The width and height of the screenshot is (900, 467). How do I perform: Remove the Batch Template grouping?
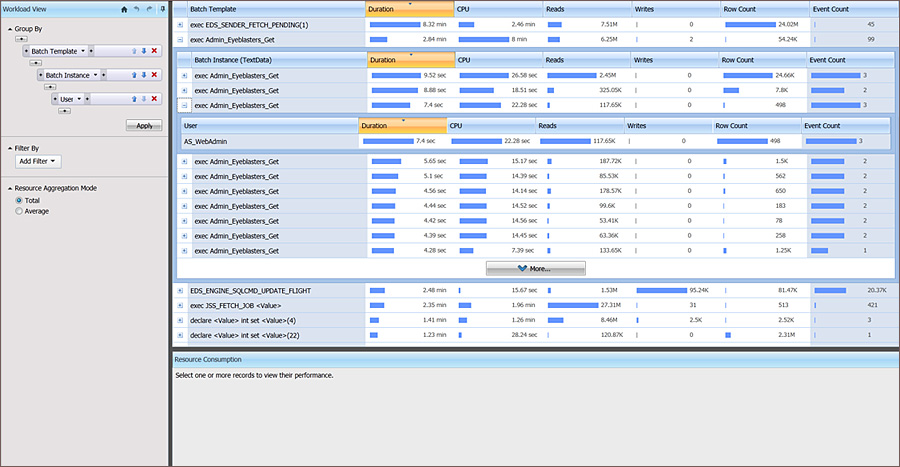pyautogui.click(x=154, y=51)
